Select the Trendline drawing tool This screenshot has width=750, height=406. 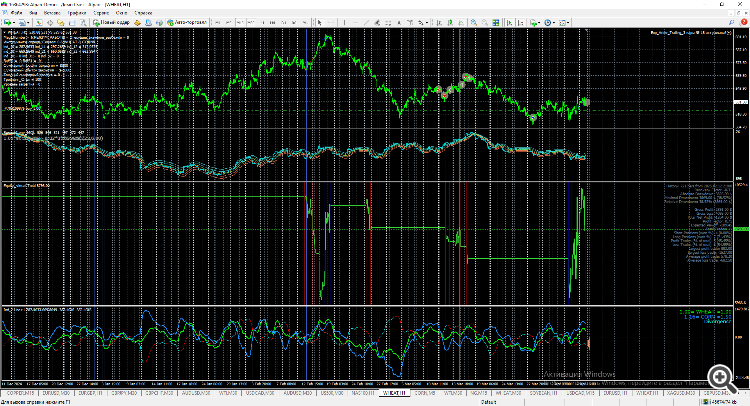coord(366,22)
